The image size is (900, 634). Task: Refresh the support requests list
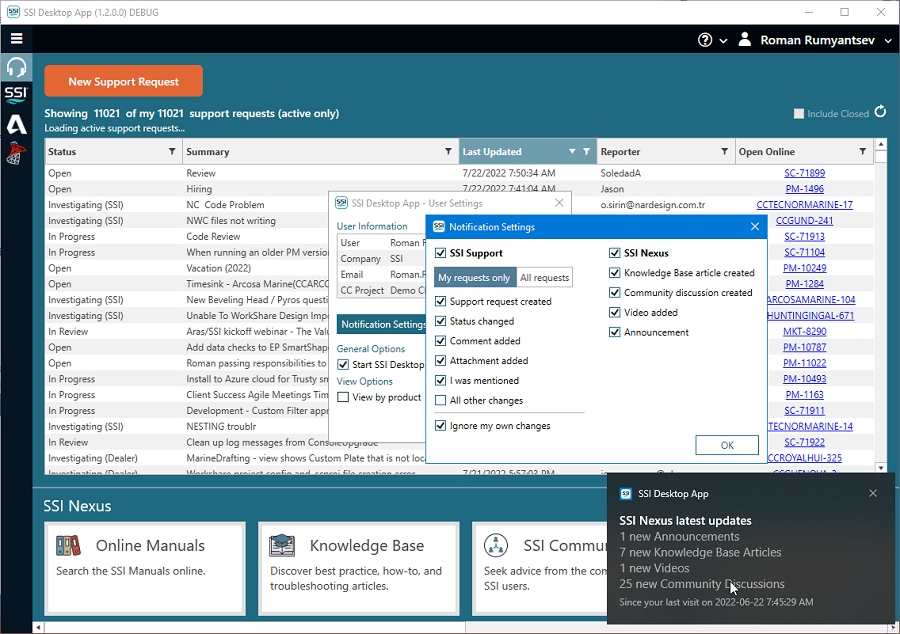[x=880, y=112]
